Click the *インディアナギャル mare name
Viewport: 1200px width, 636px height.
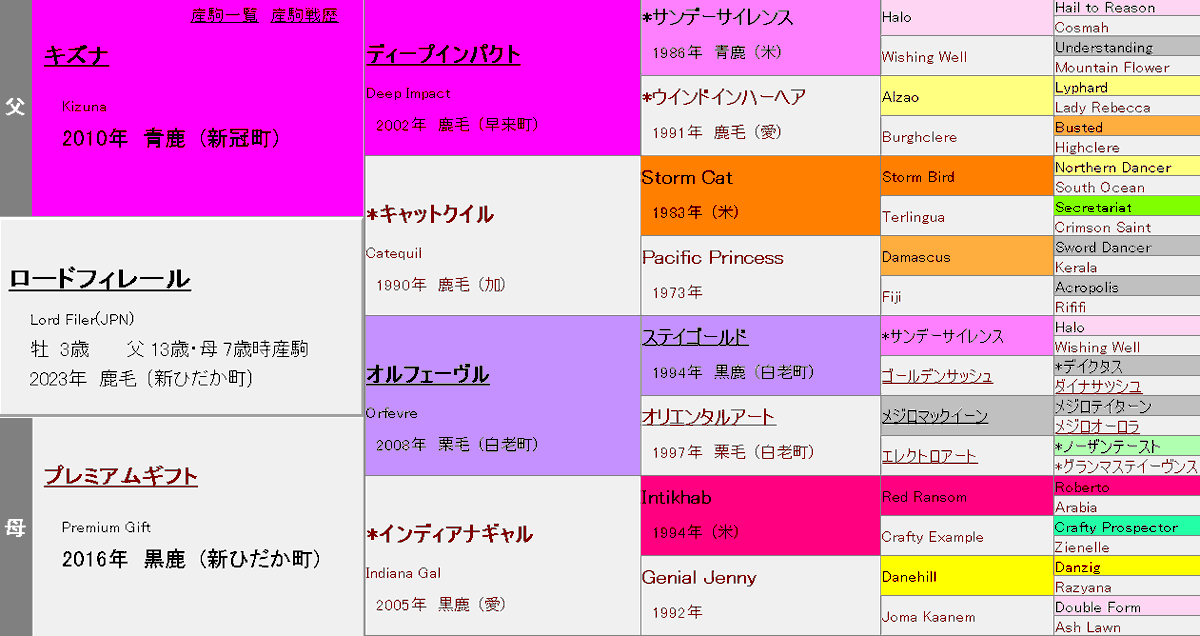click(x=449, y=534)
